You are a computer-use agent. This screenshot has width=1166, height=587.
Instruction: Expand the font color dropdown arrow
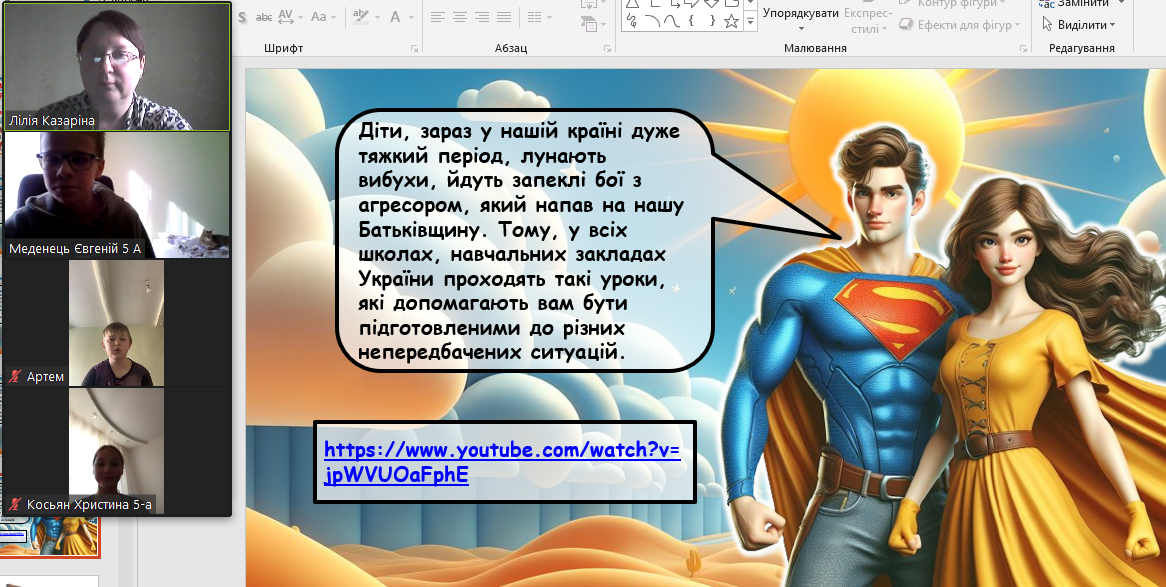pos(411,17)
